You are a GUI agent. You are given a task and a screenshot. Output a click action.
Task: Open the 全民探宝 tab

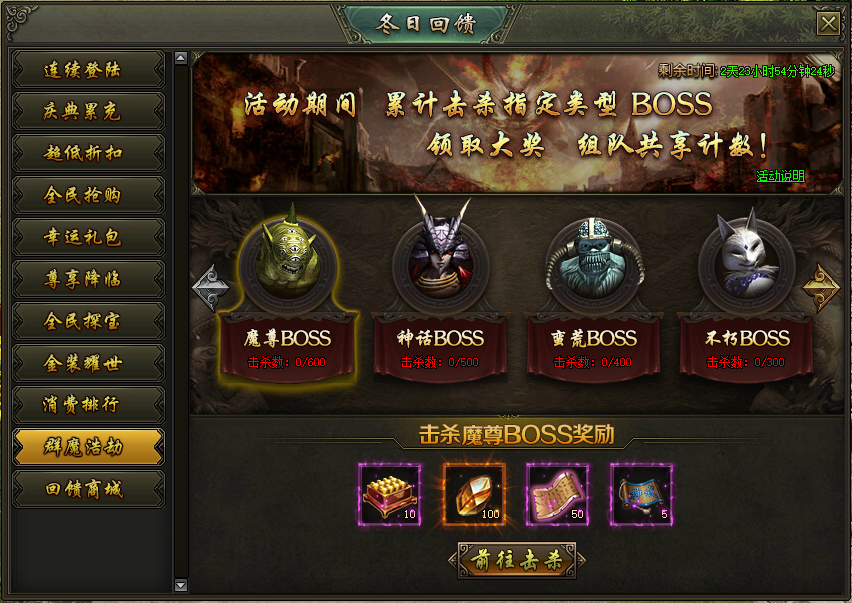coord(88,321)
